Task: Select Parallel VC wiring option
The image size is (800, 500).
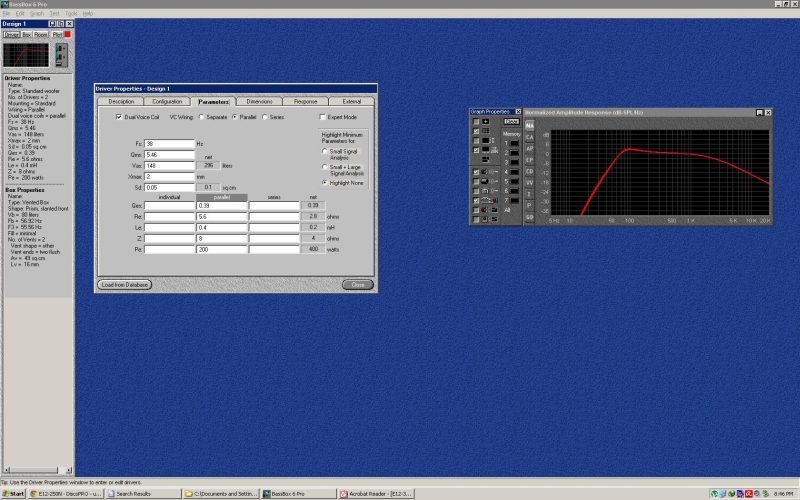Action: tap(235, 117)
